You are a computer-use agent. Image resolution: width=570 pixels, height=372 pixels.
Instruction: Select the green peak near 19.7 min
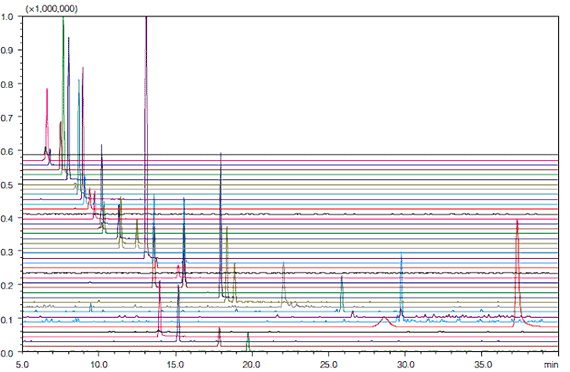[248, 341]
